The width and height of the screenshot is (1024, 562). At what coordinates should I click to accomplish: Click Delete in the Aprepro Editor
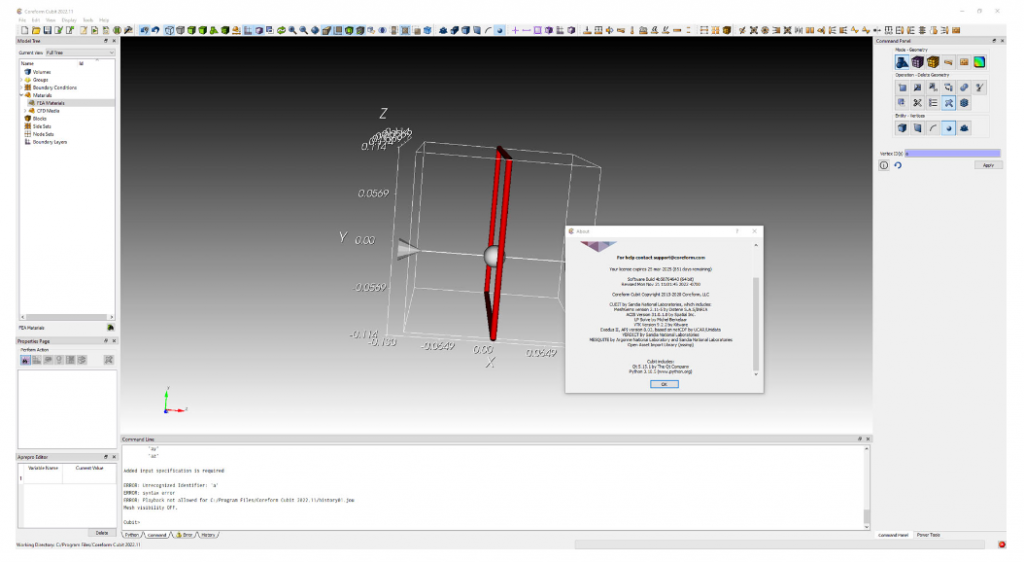(102, 533)
